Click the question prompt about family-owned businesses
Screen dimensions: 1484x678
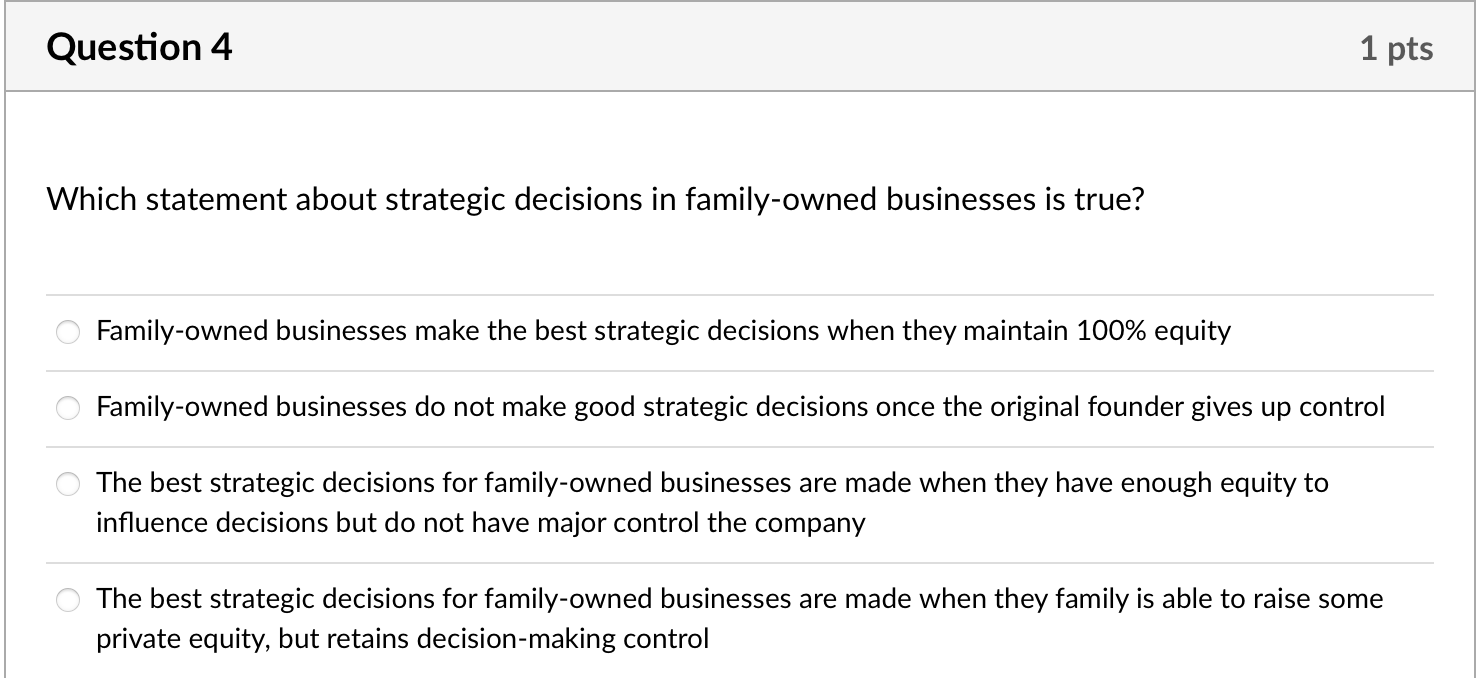point(597,199)
